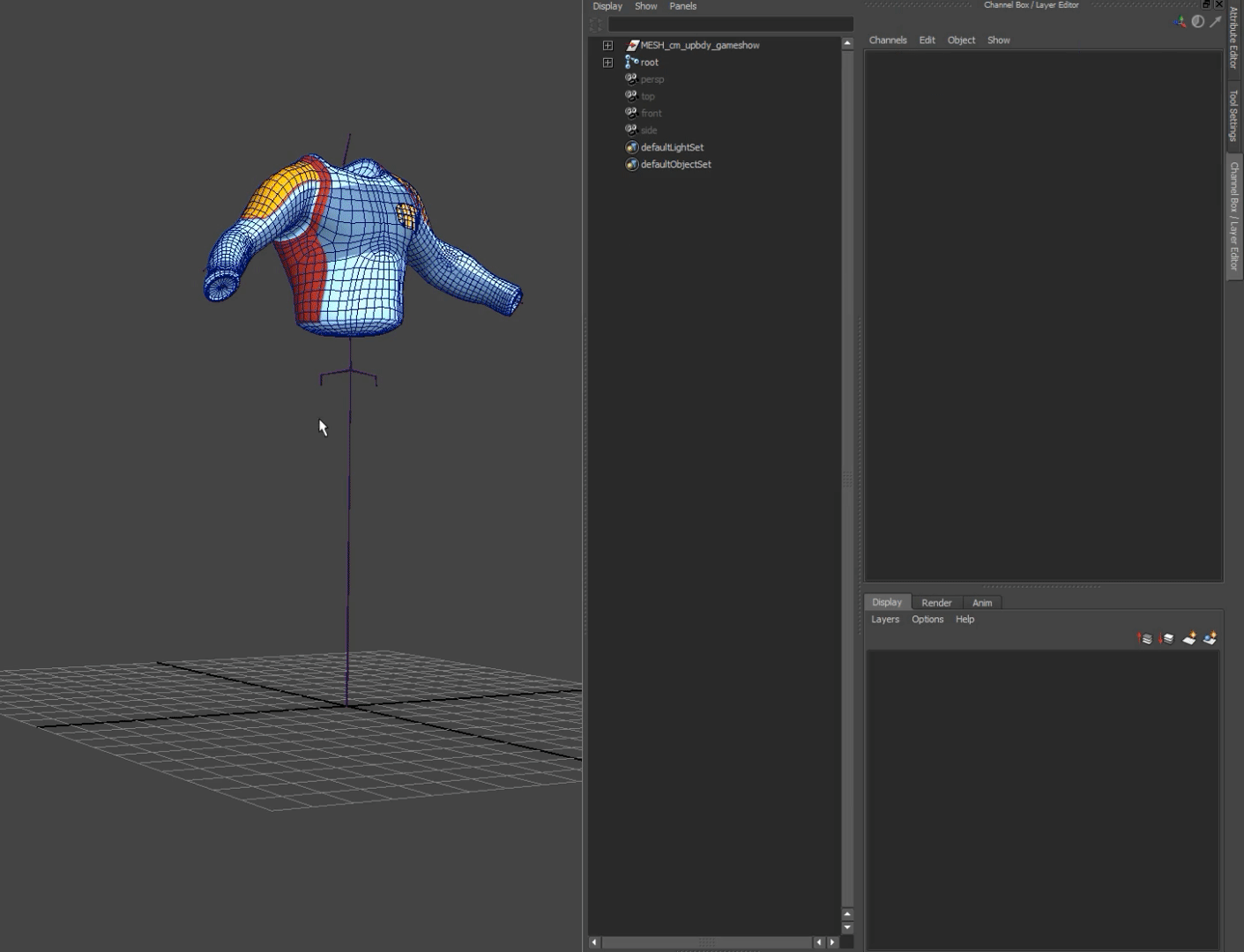Select the Channel Box / Layer Editor side tab
Image resolution: width=1244 pixels, height=952 pixels.
pos(1234,216)
